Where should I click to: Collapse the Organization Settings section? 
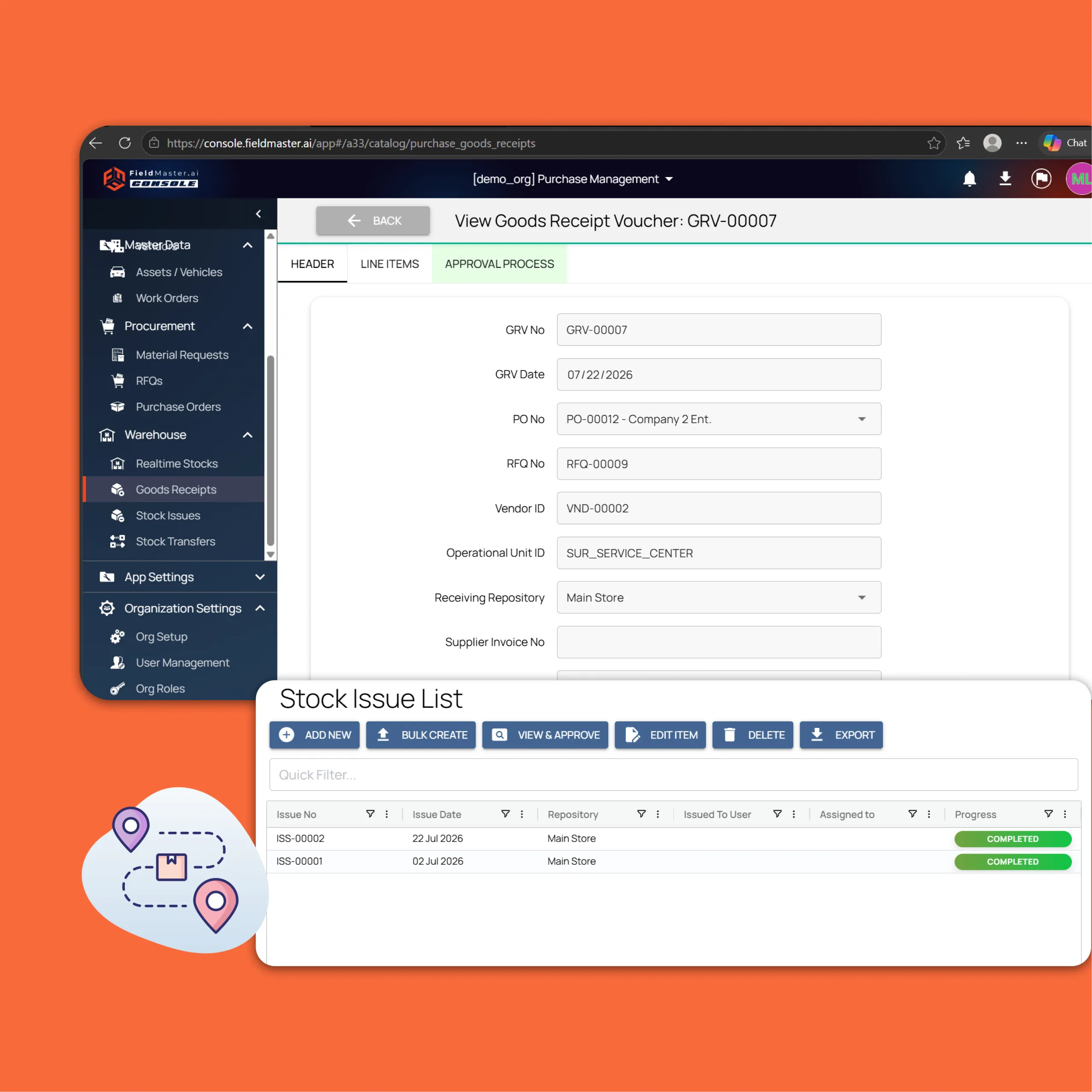click(x=260, y=608)
